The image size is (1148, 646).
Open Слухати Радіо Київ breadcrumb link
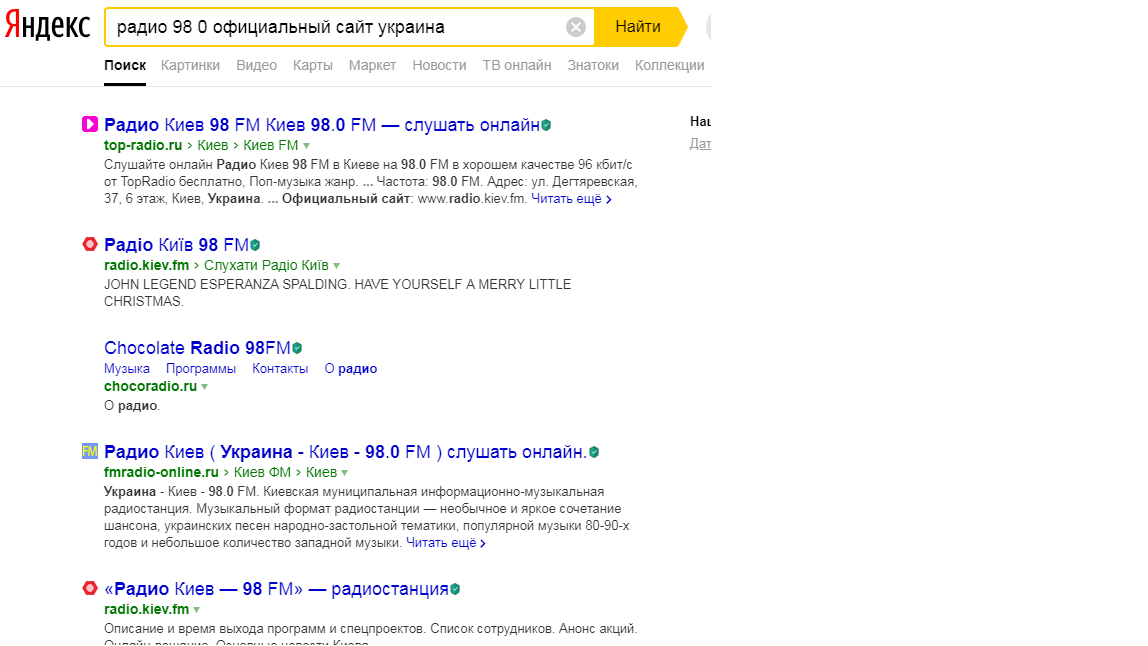tap(266, 265)
